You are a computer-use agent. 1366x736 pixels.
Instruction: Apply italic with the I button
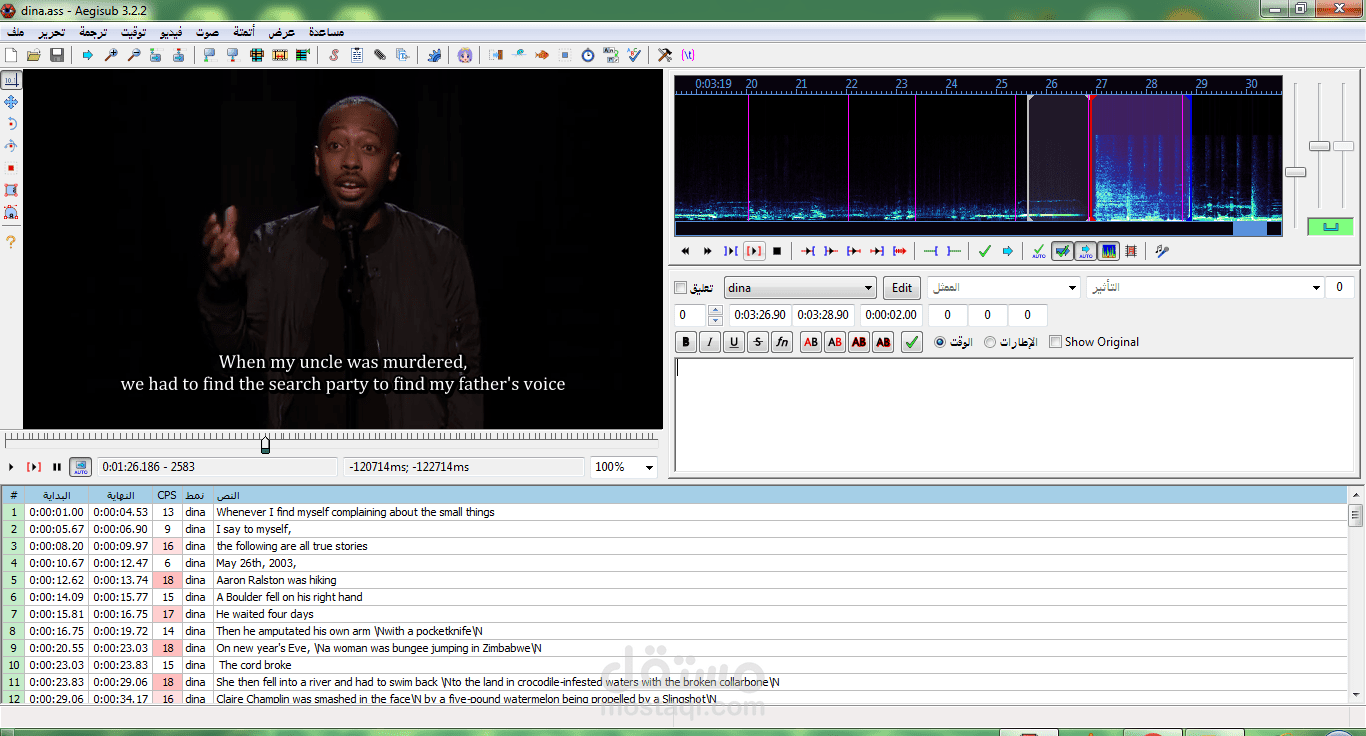click(710, 342)
